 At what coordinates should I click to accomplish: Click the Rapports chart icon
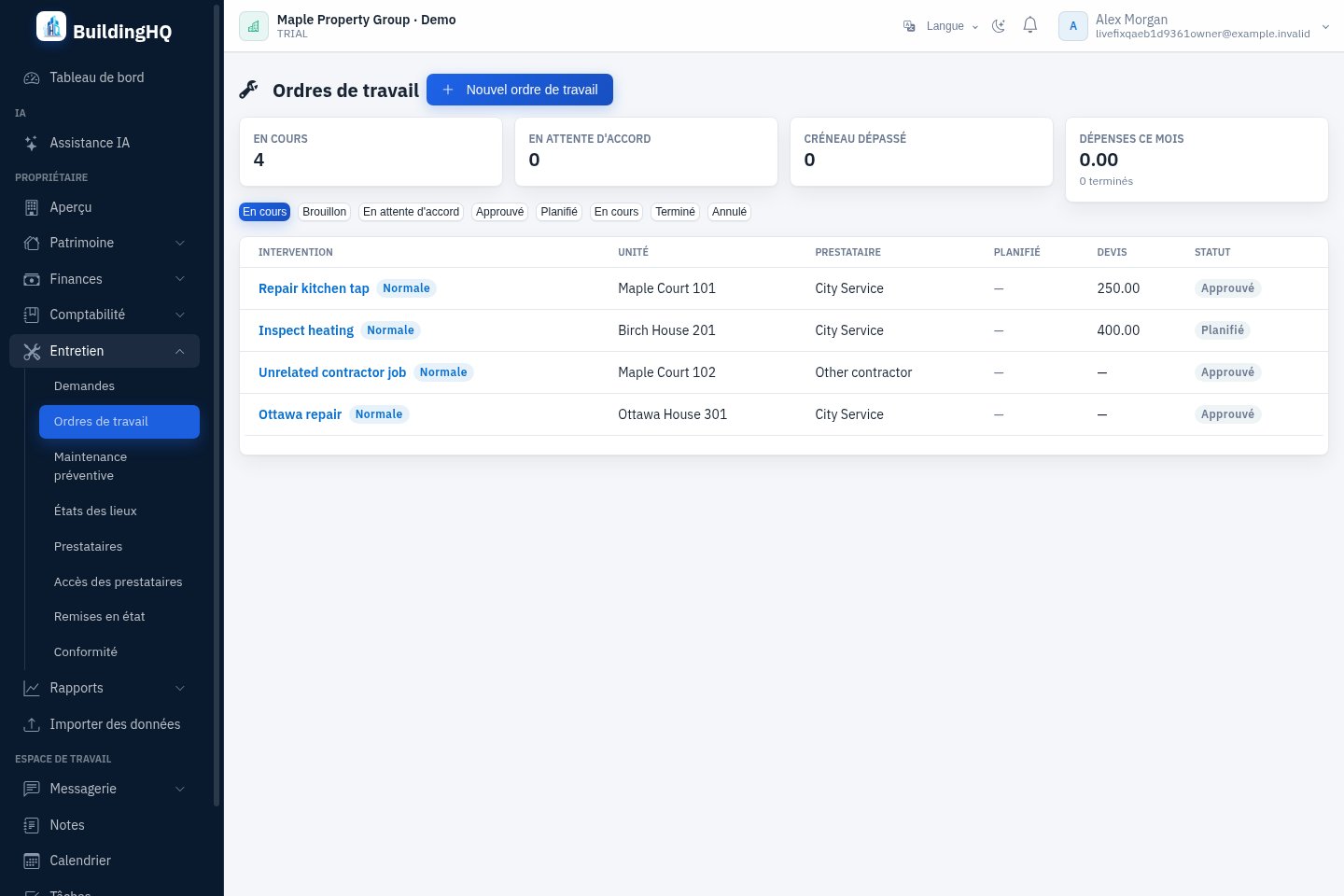pos(32,688)
